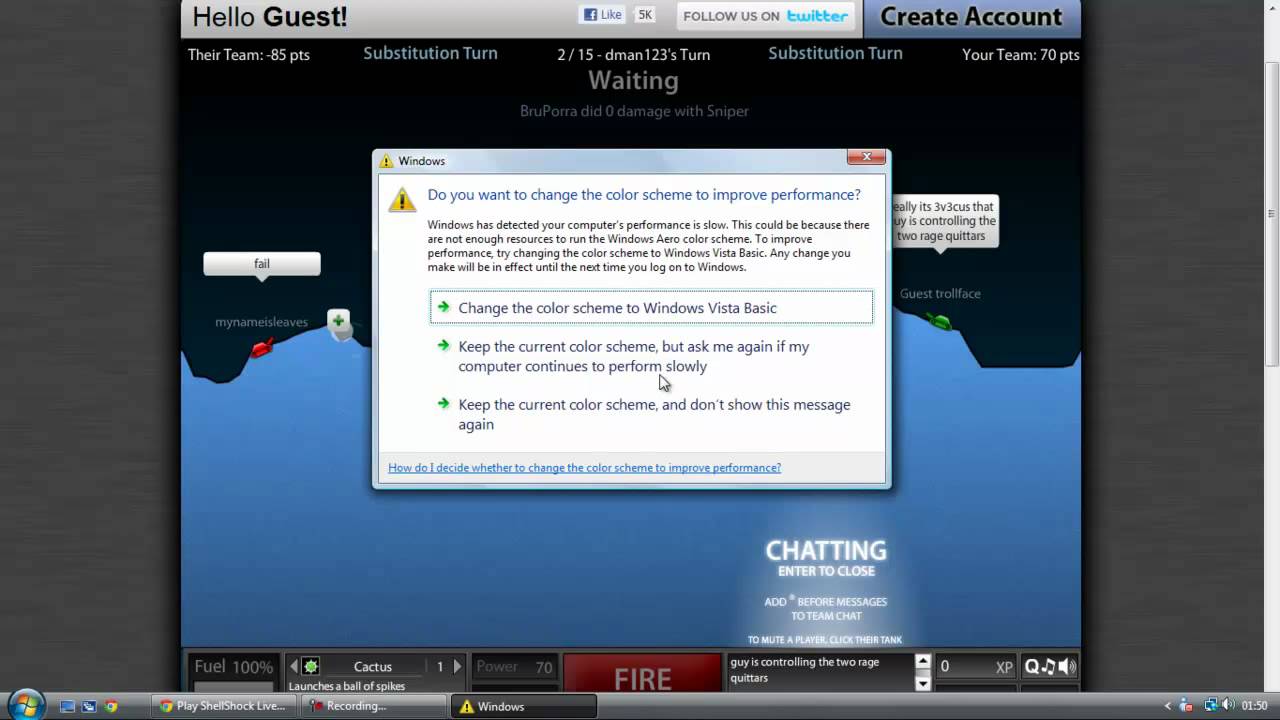Toggle the game sound speaker icon
Screen dimensions: 1280x720
point(1067,666)
